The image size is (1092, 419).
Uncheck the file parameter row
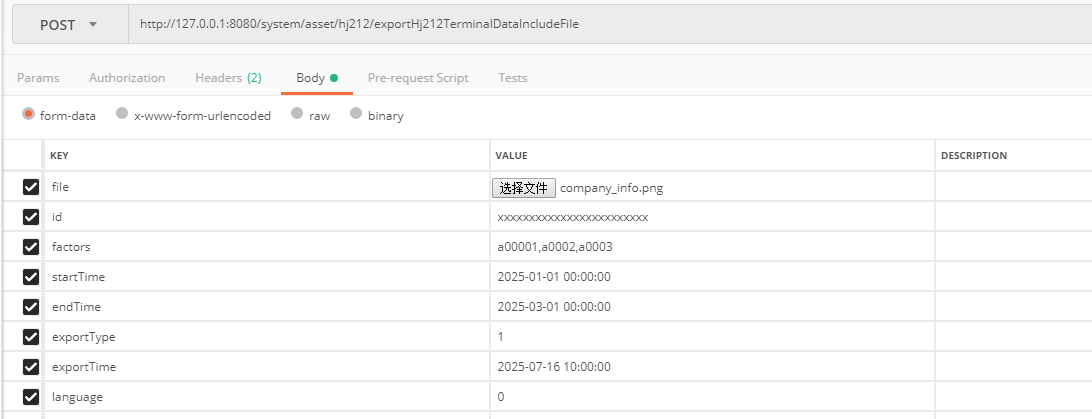point(31,187)
